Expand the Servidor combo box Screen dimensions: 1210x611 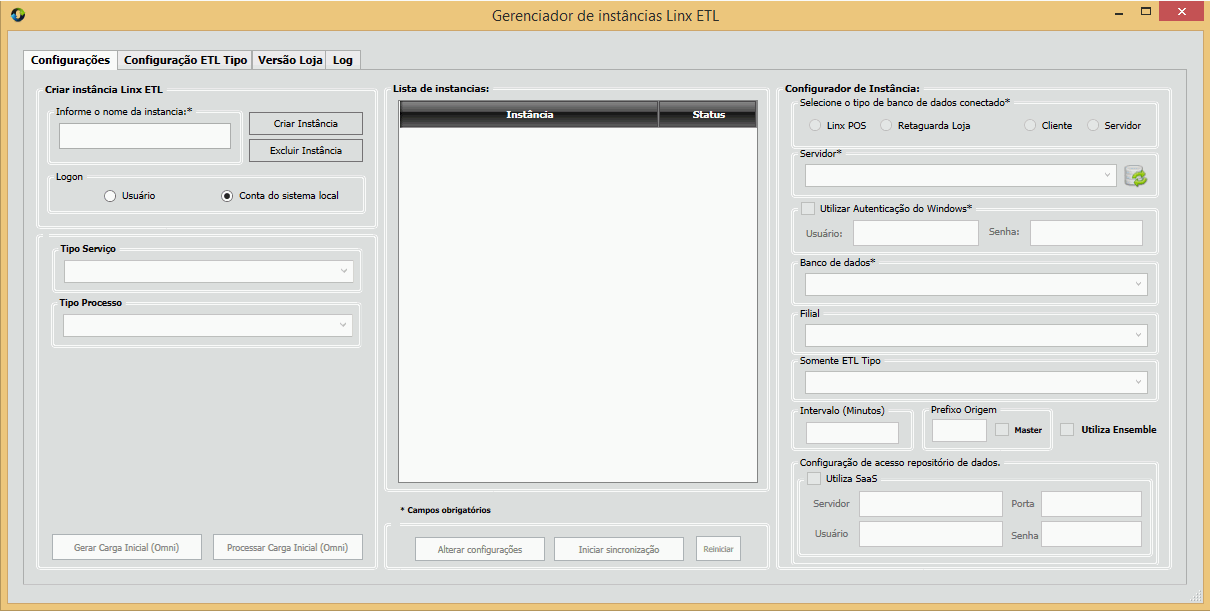click(960, 175)
